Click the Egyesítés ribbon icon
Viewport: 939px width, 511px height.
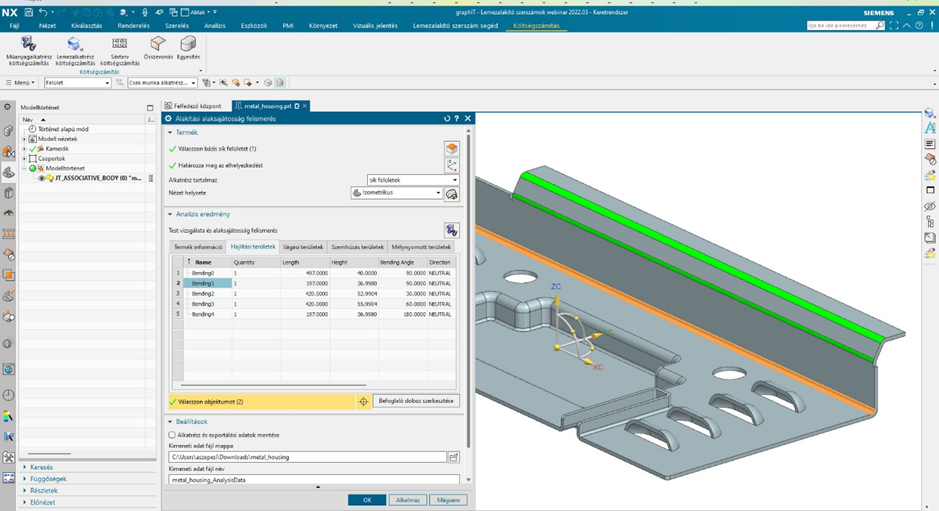click(188, 44)
